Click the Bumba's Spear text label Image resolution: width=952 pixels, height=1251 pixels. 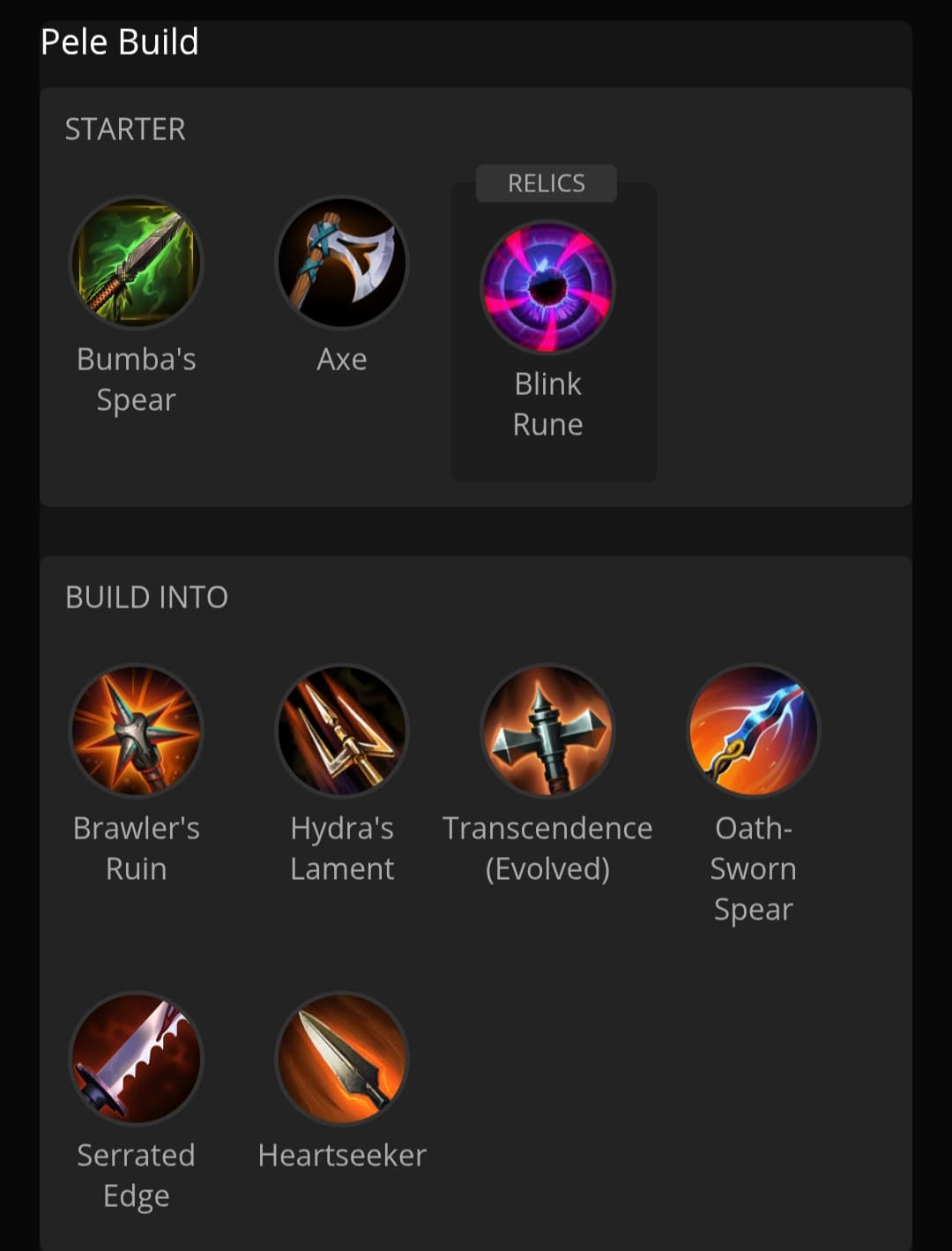(x=137, y=379)
